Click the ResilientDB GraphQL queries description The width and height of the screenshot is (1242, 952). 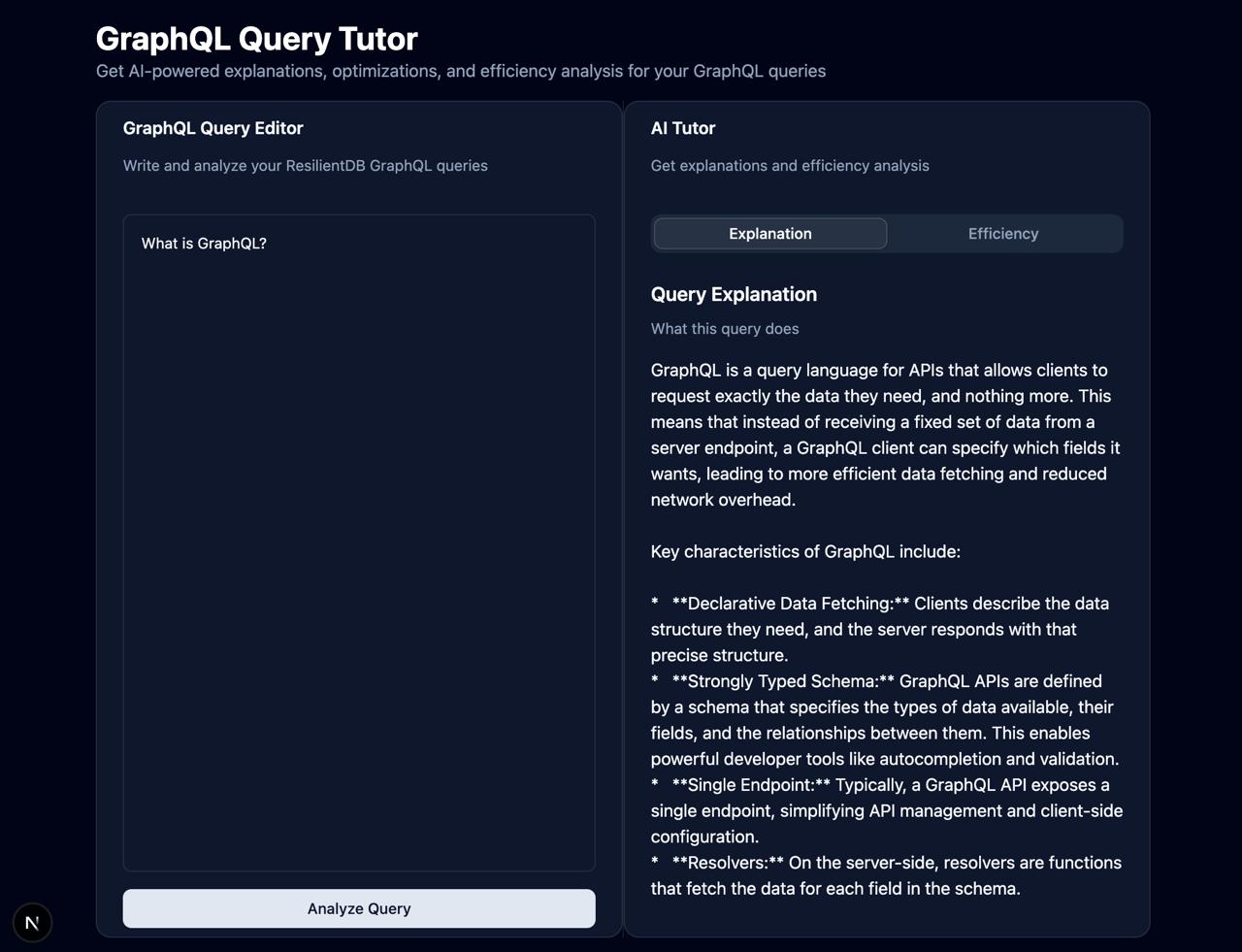pos(306,166)
